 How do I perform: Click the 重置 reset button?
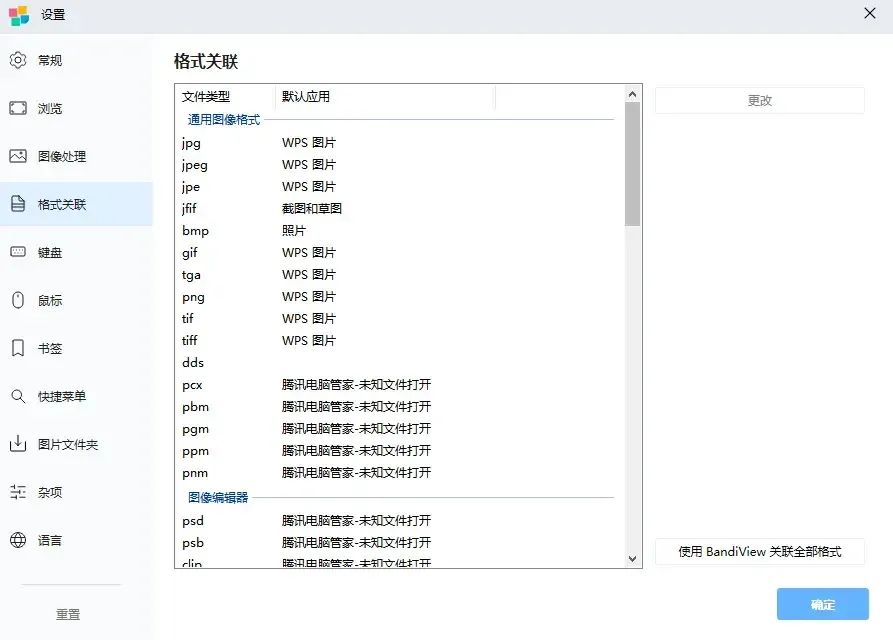pyautogui.click(x=68, y=614)
